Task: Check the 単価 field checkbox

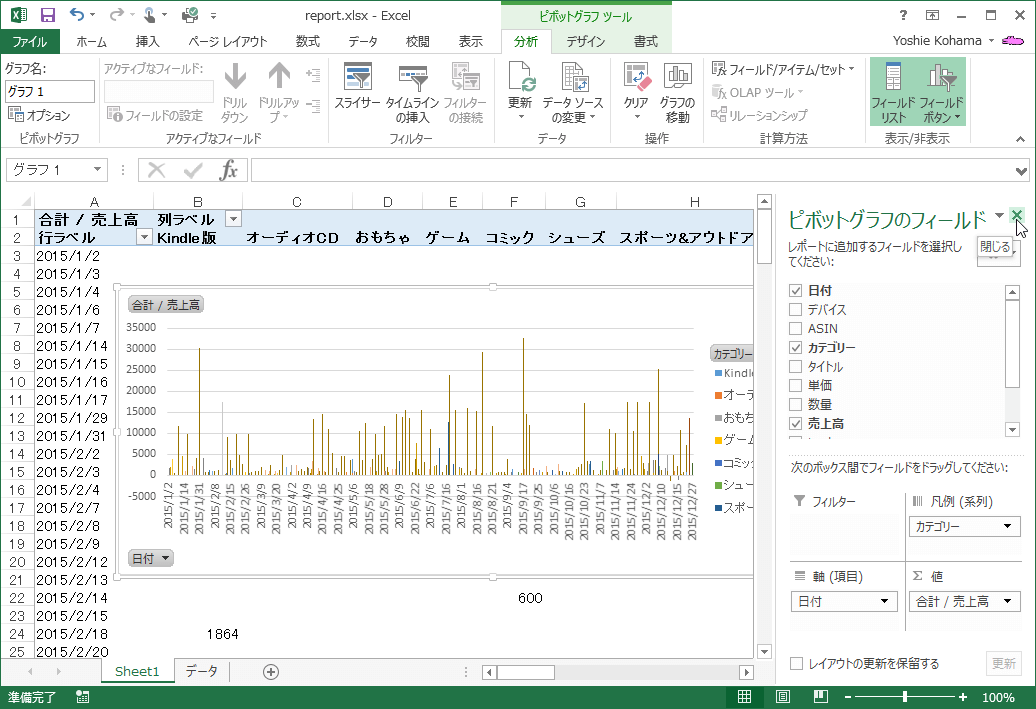Action: click(796, 385)
